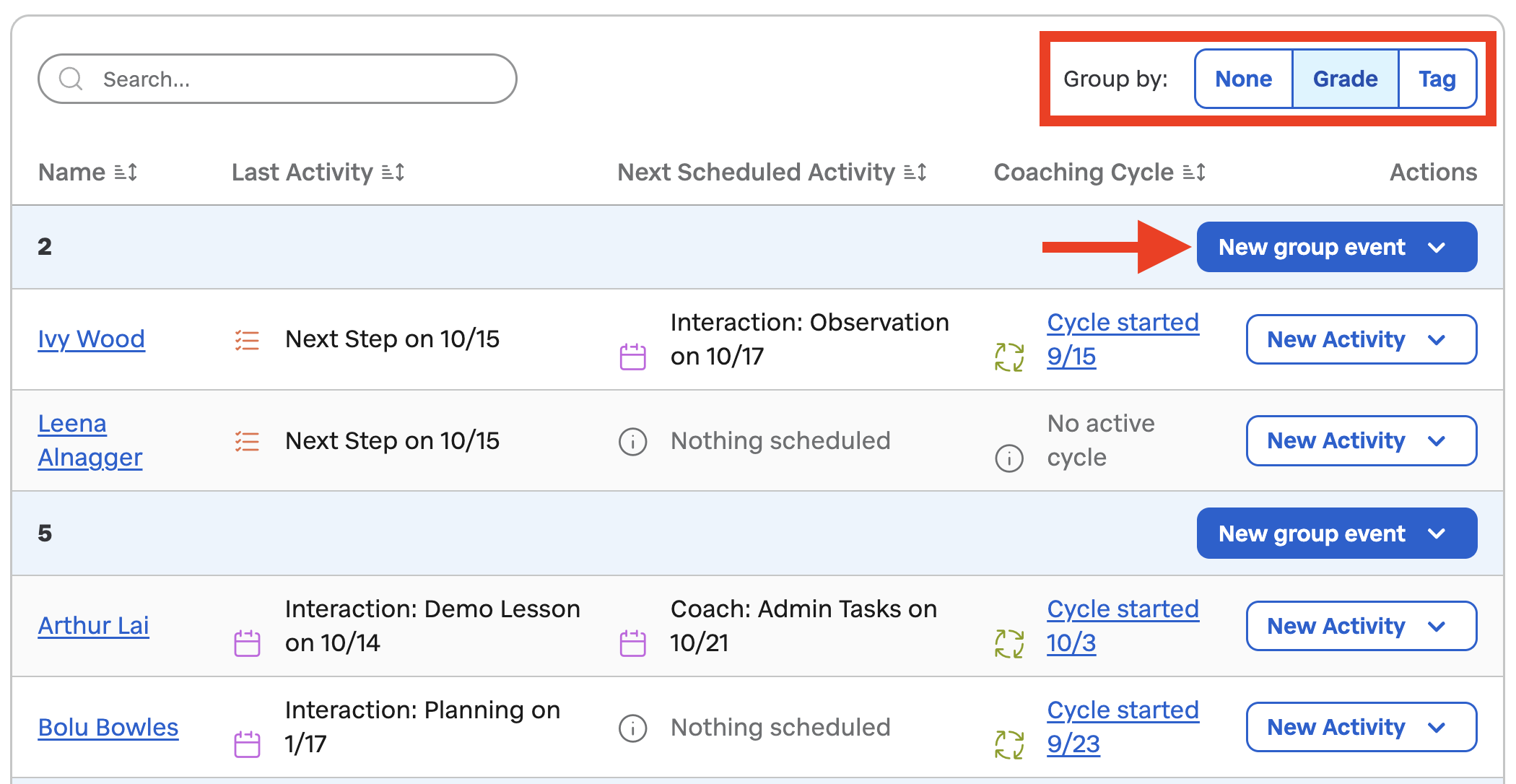Click info icon beside Leena's Nothing scheduled

[633, 441]
